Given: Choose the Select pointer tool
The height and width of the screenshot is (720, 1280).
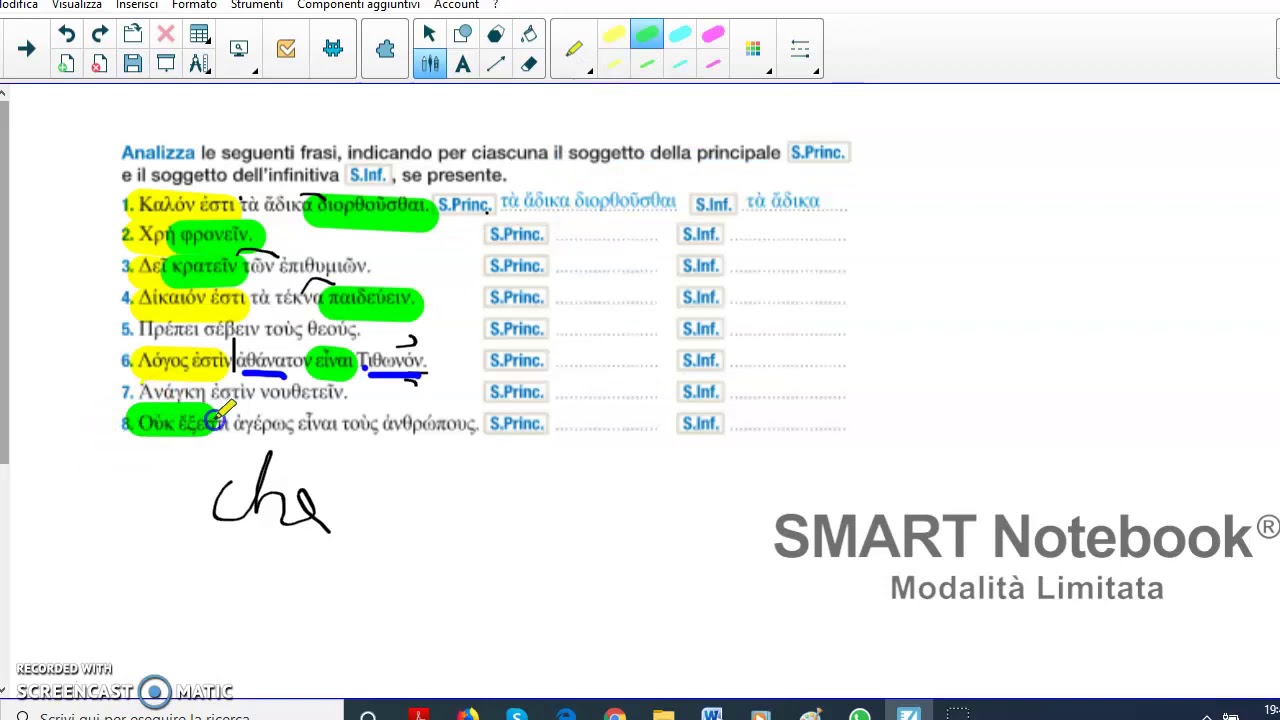Looking at the screenshot, I should [x=429, y=35].
